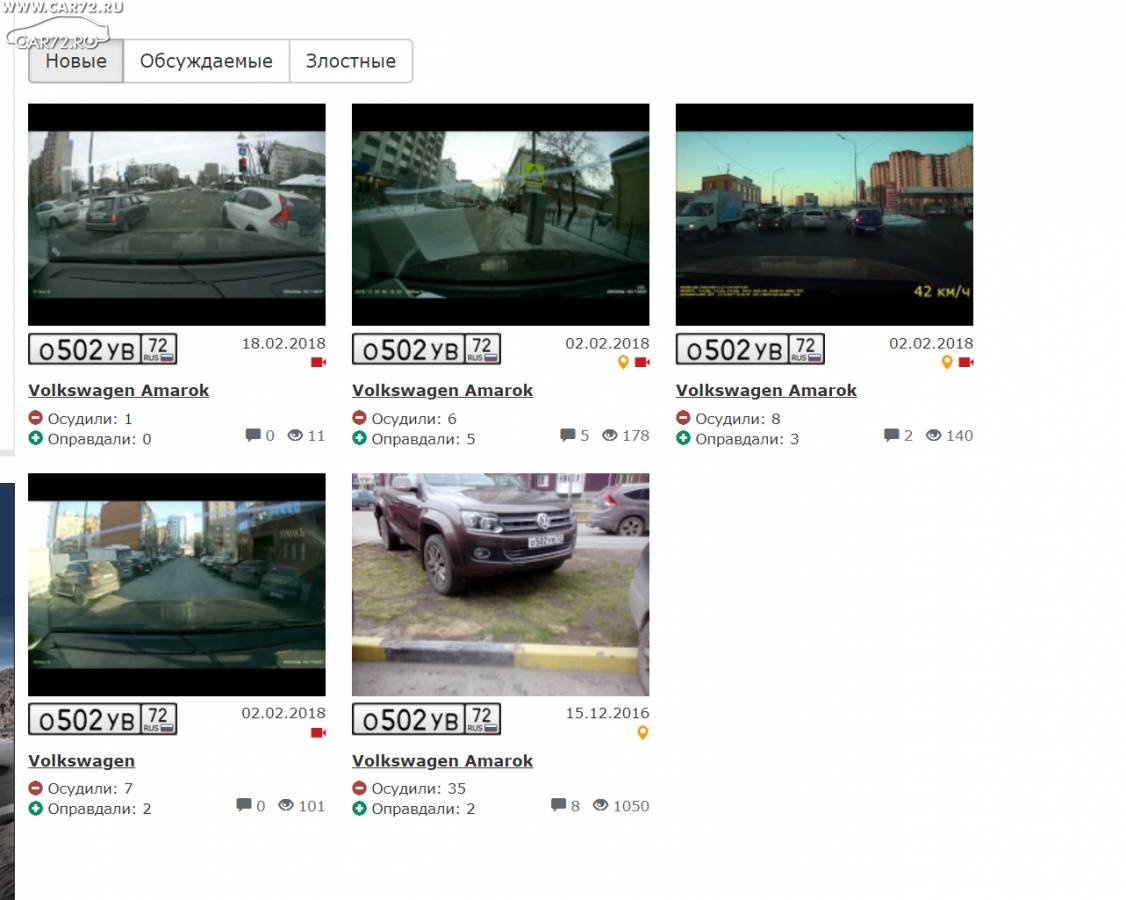Click date 02.02.2018 on the 140-views card
Image resolution: width=1126 pixels, height=900 pixels.
pos(931,343)
